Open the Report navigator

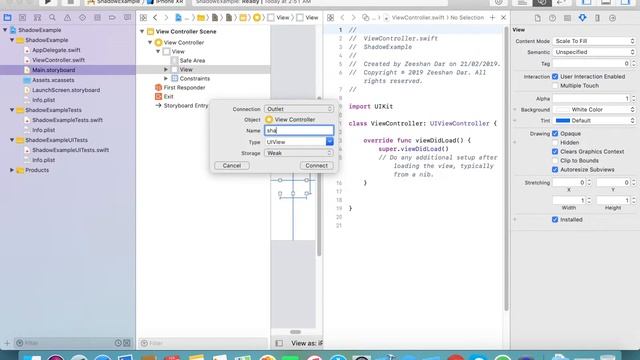(x=127, y=18)
